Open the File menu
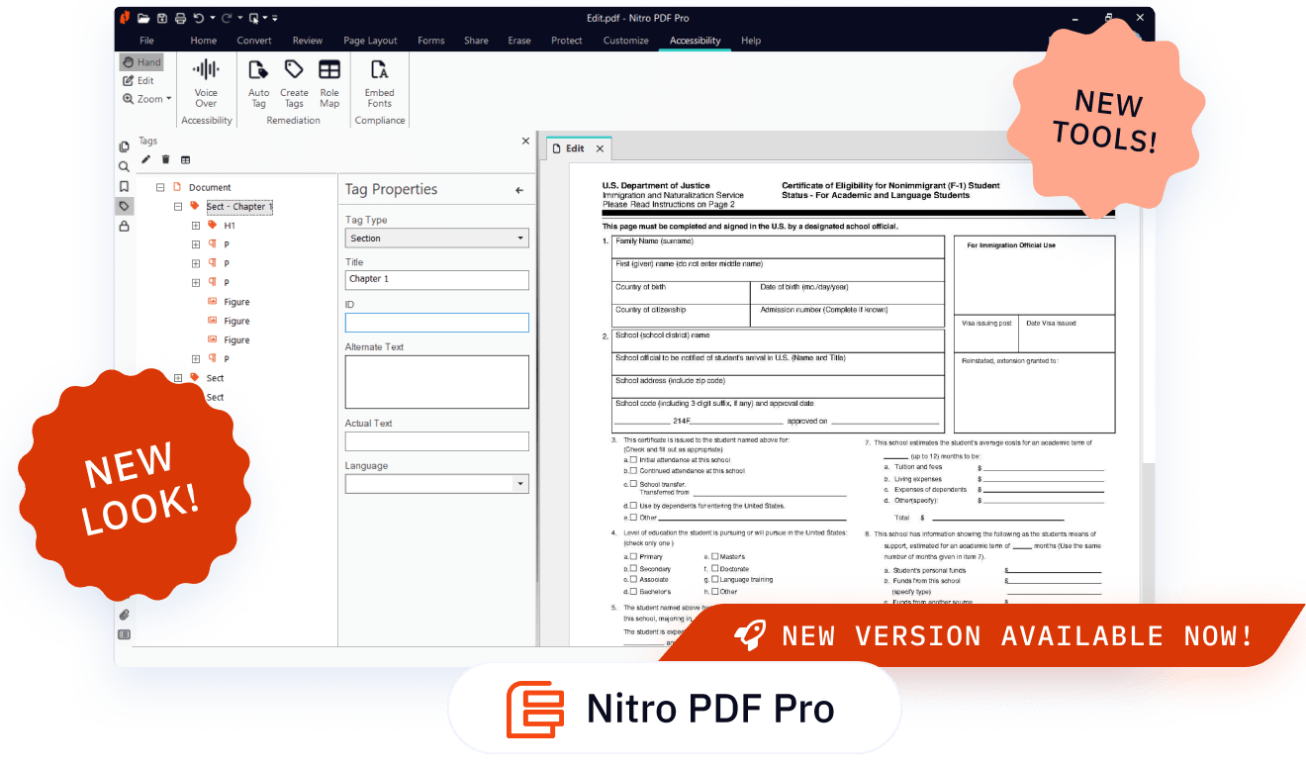This screenshot has height=768, width=1306. (147, 41)
